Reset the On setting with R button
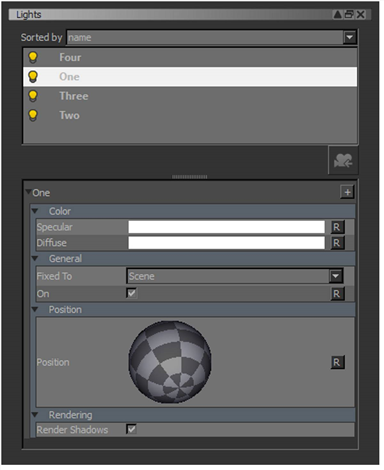 coord(337,294)
